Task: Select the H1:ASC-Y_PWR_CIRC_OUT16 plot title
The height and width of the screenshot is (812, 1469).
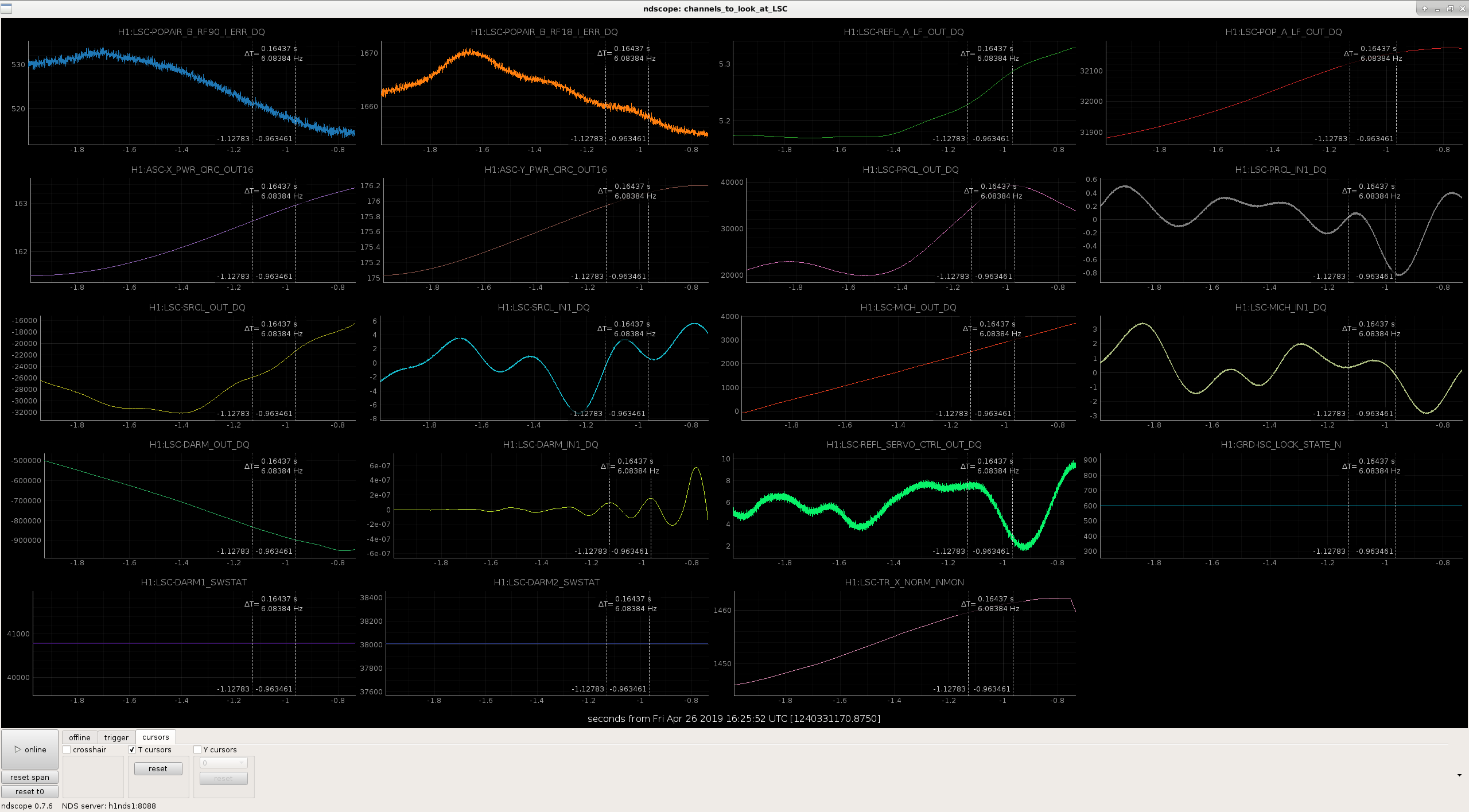Action: [546, 170]
